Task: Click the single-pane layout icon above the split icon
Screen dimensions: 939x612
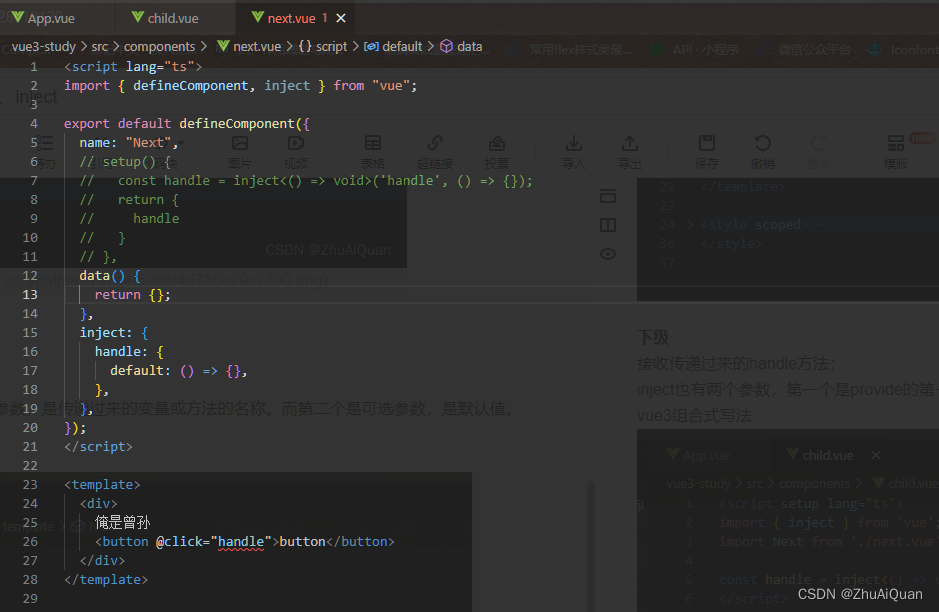Action: (608, 196)
